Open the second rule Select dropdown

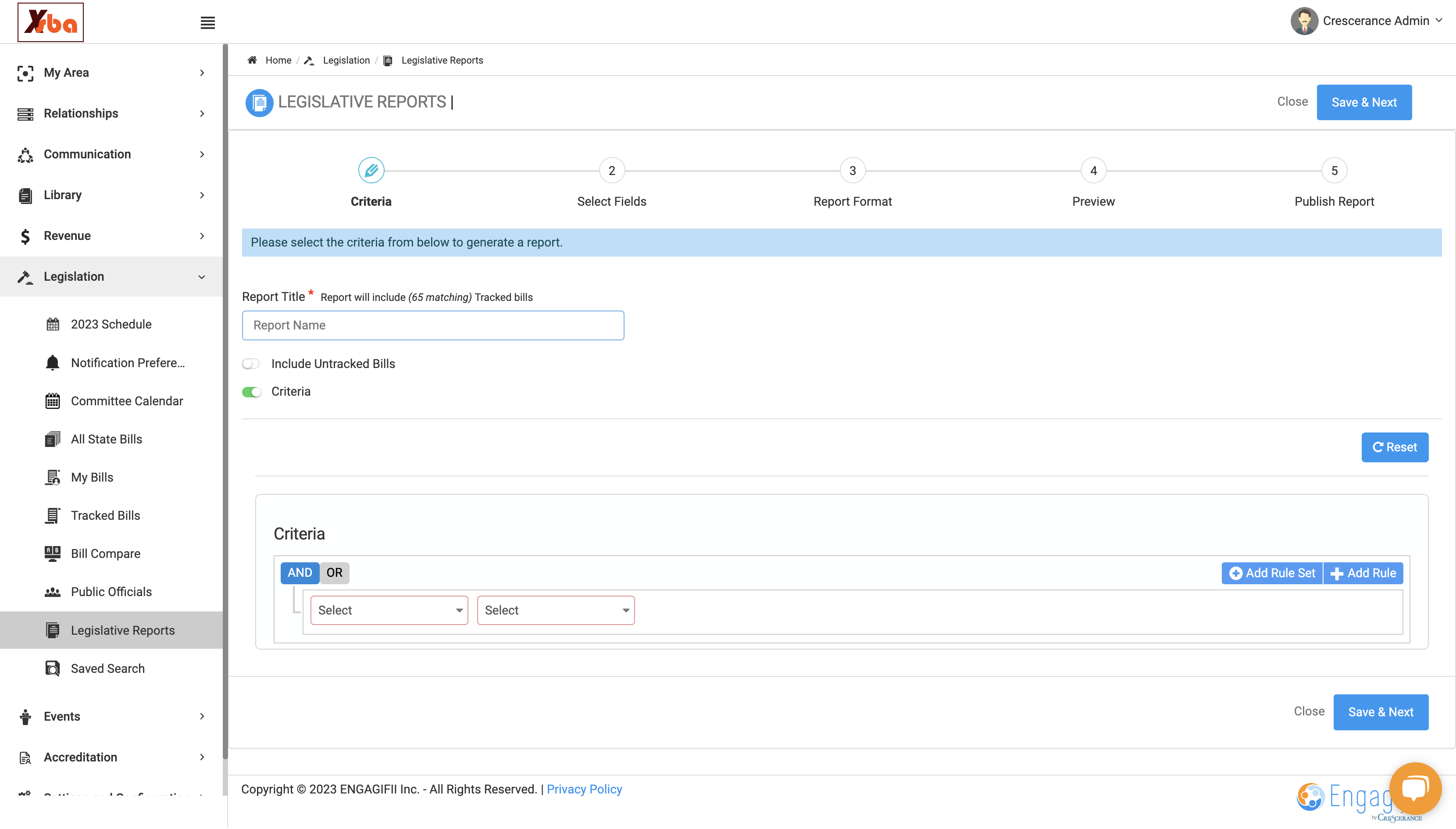556,611
